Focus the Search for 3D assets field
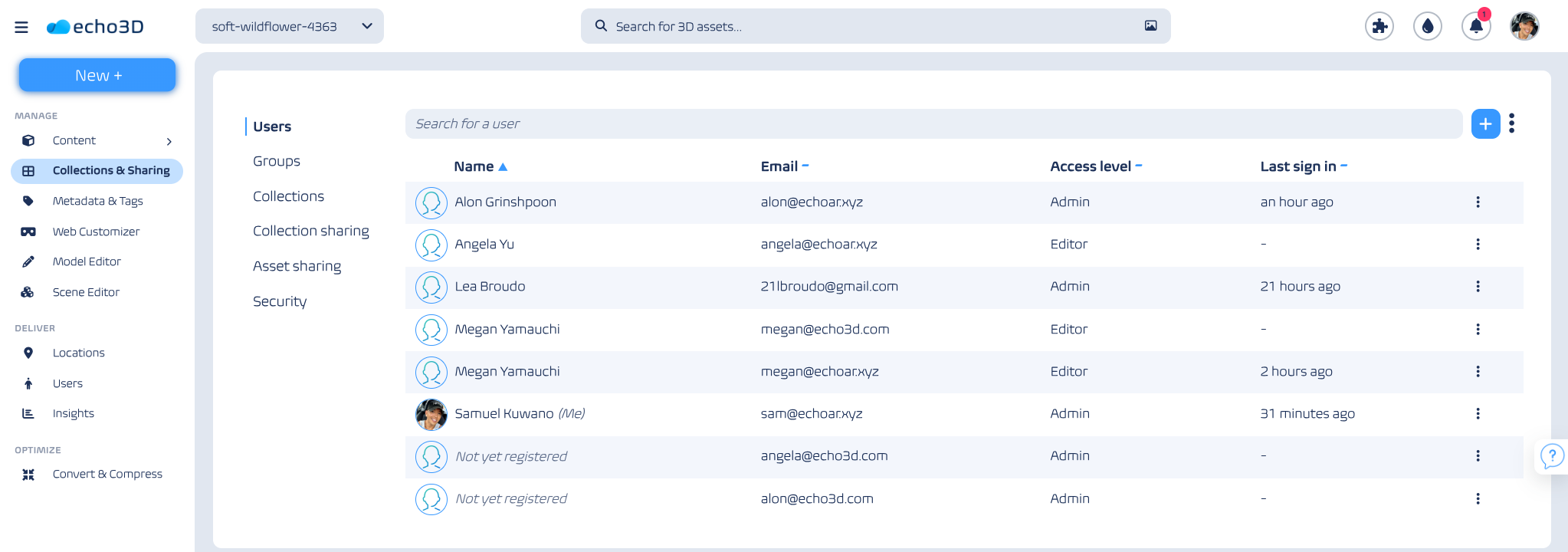 tap(875, 26)
